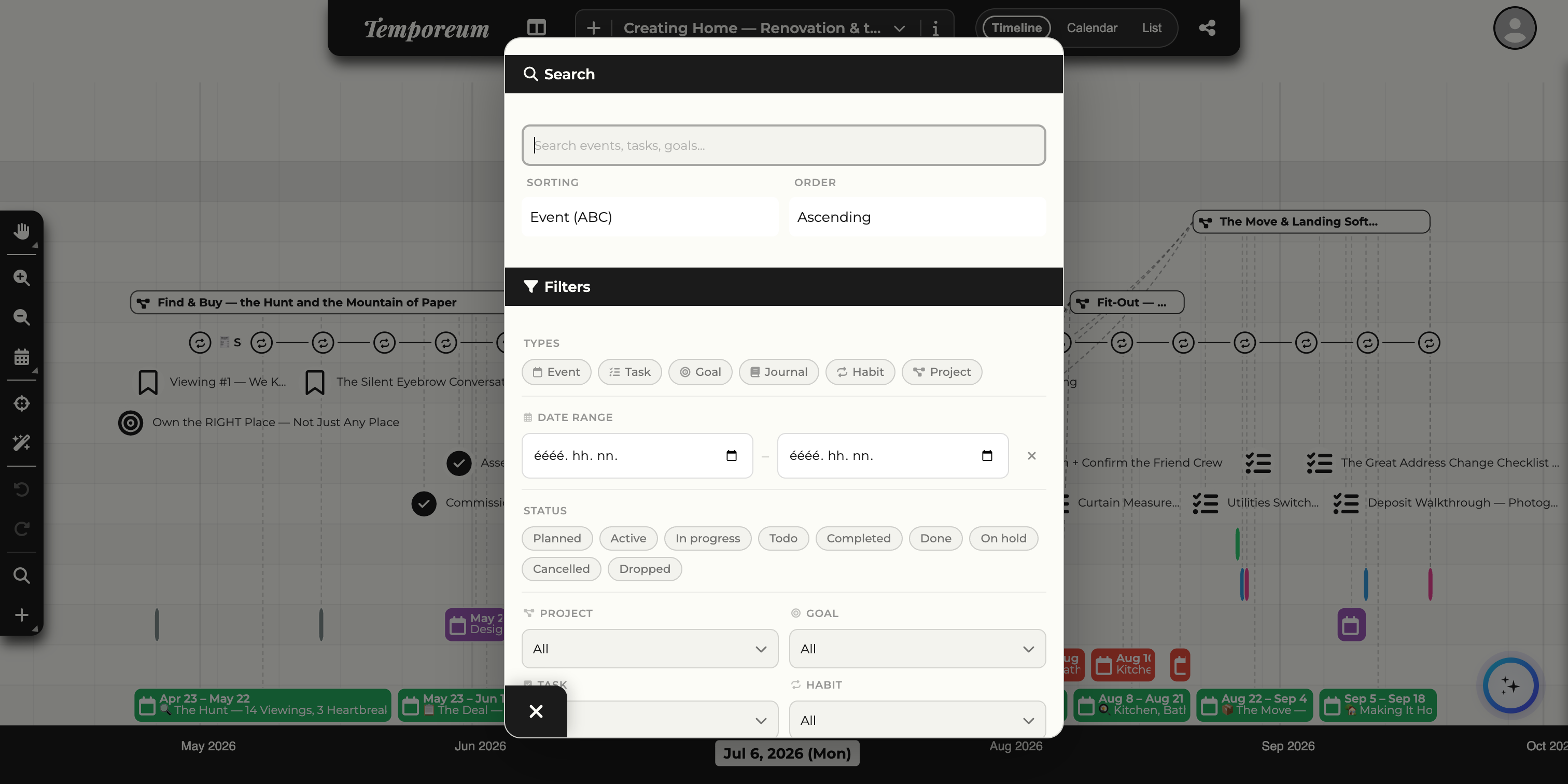Open the start date calendar picker icon
Viewport: 1568px width, 784px height.
coord(732,456)
